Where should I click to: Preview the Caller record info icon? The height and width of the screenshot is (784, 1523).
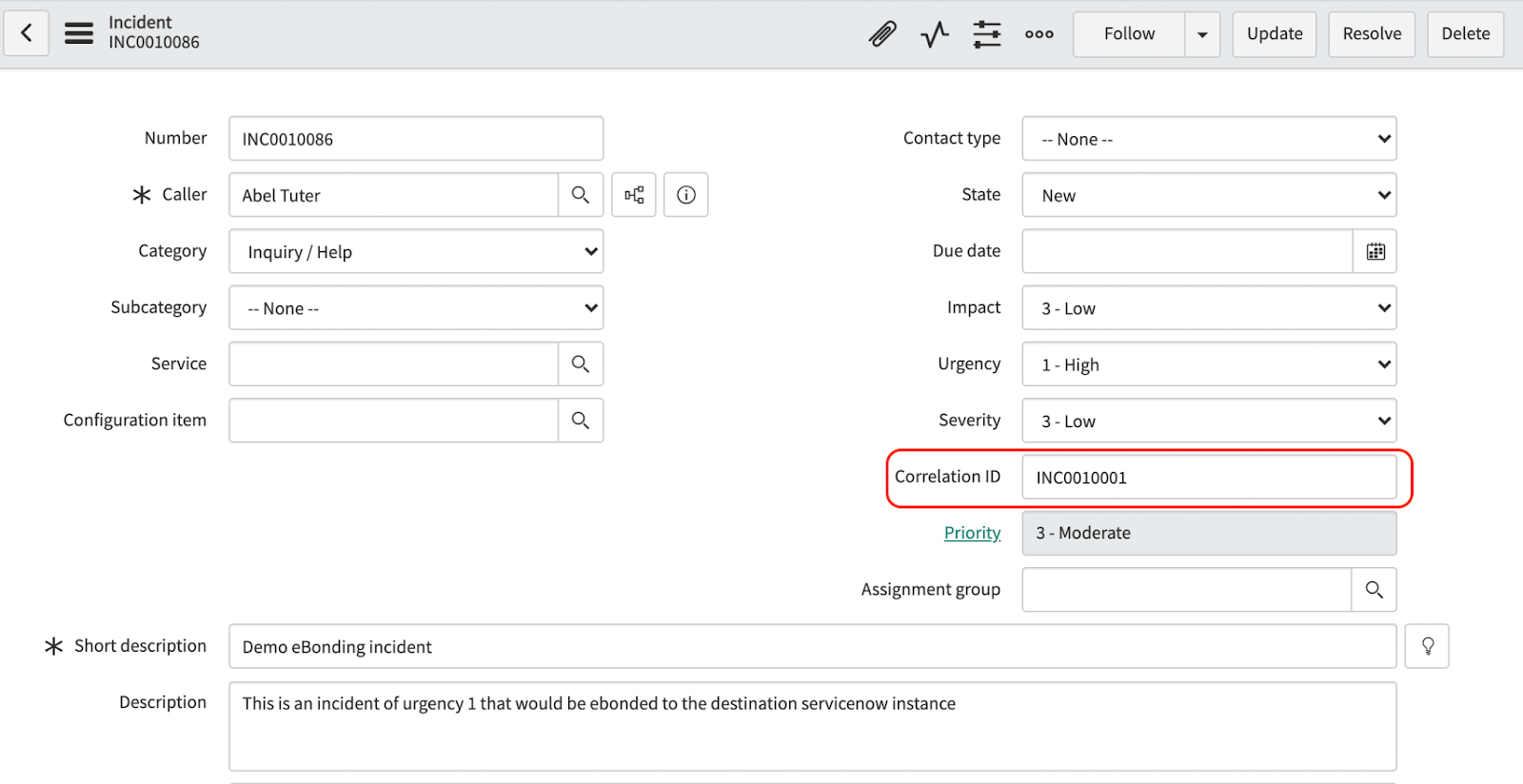pyautogui.click(x=686, y=195)
